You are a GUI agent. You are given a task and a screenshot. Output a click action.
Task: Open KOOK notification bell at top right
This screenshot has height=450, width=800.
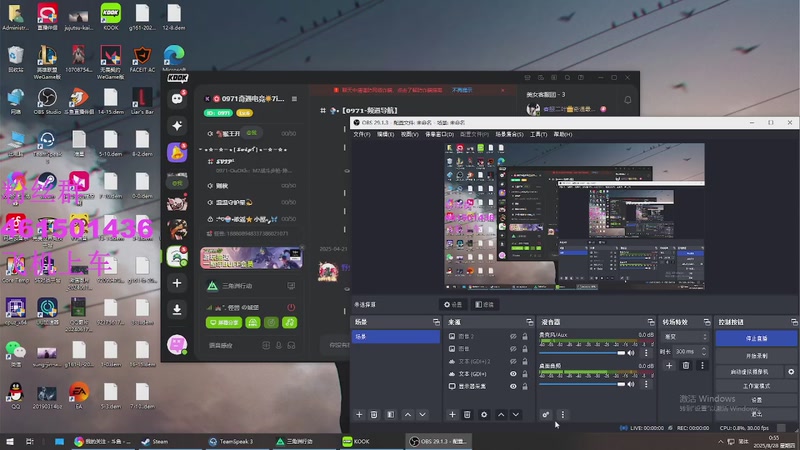628,100
